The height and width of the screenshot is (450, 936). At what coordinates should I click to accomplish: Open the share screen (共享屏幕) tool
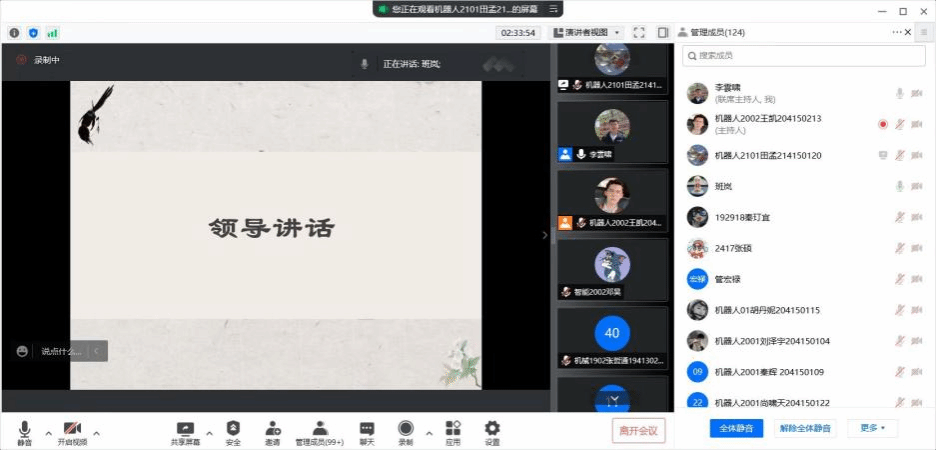185,428
